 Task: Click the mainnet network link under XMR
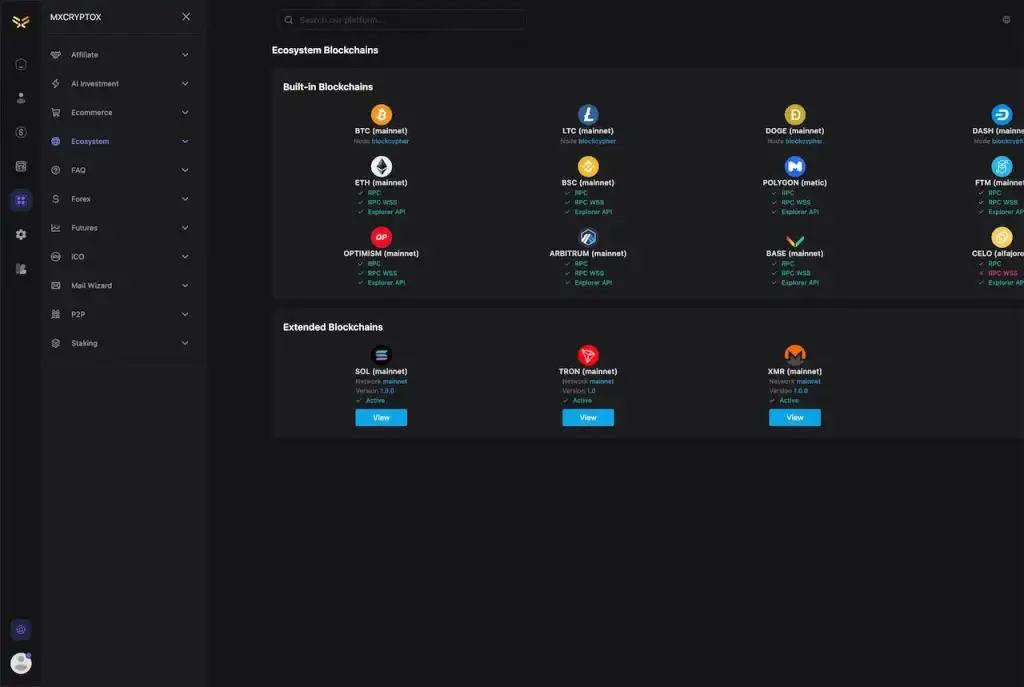pyautogui.click(x=808, y=381)
